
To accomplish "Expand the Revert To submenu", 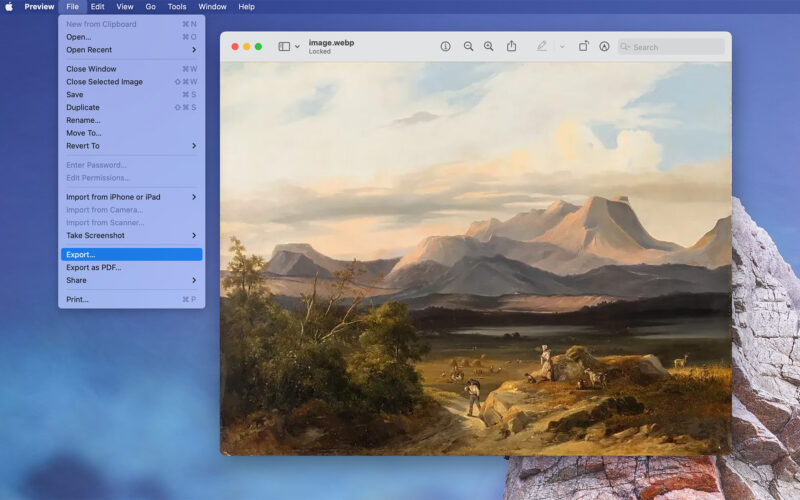I will point(132,145).
